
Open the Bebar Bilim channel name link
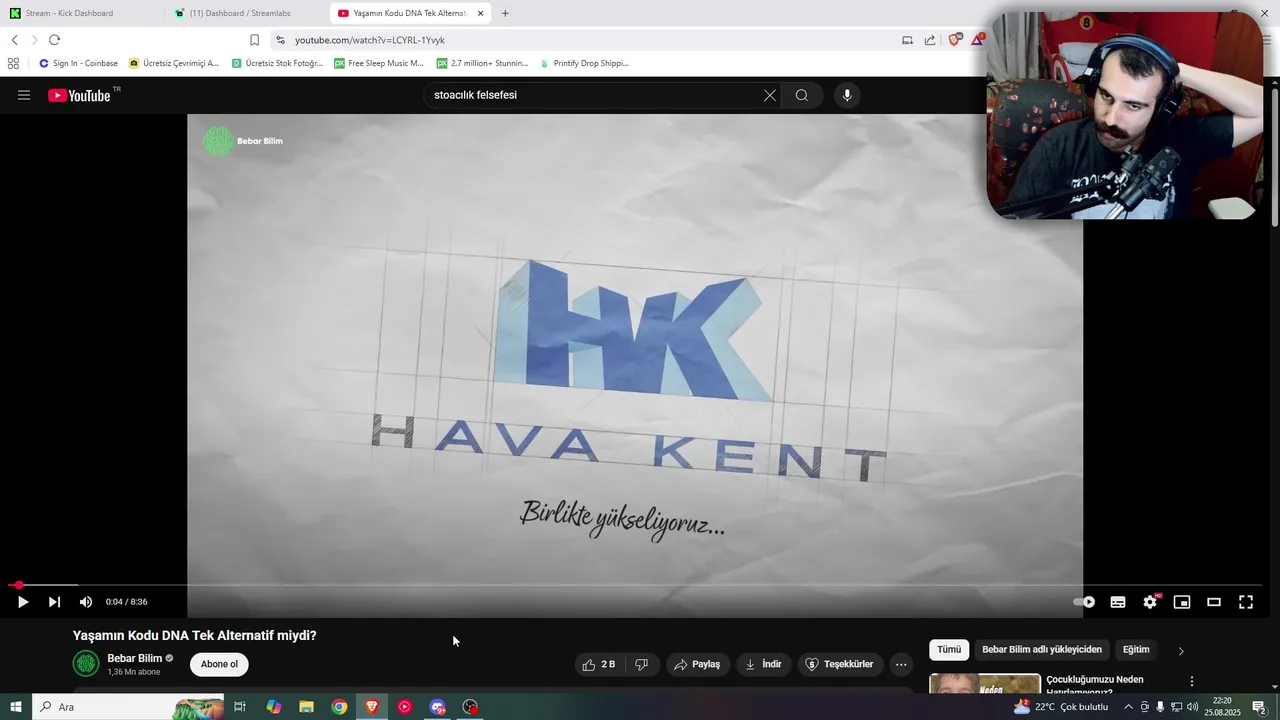[134, 658]
